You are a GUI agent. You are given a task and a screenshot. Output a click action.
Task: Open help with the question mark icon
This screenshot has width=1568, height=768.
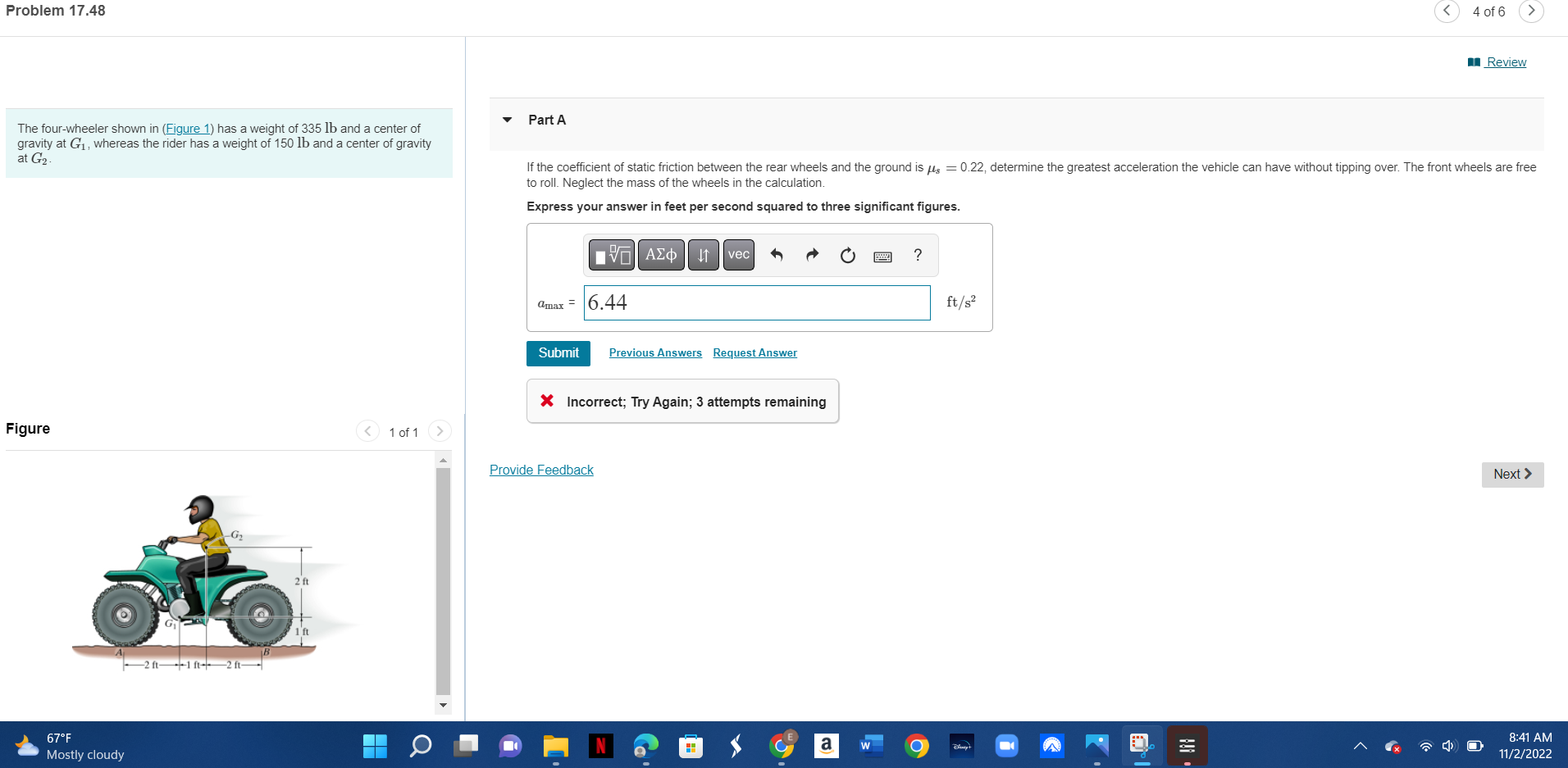click(x=917, y=255)
